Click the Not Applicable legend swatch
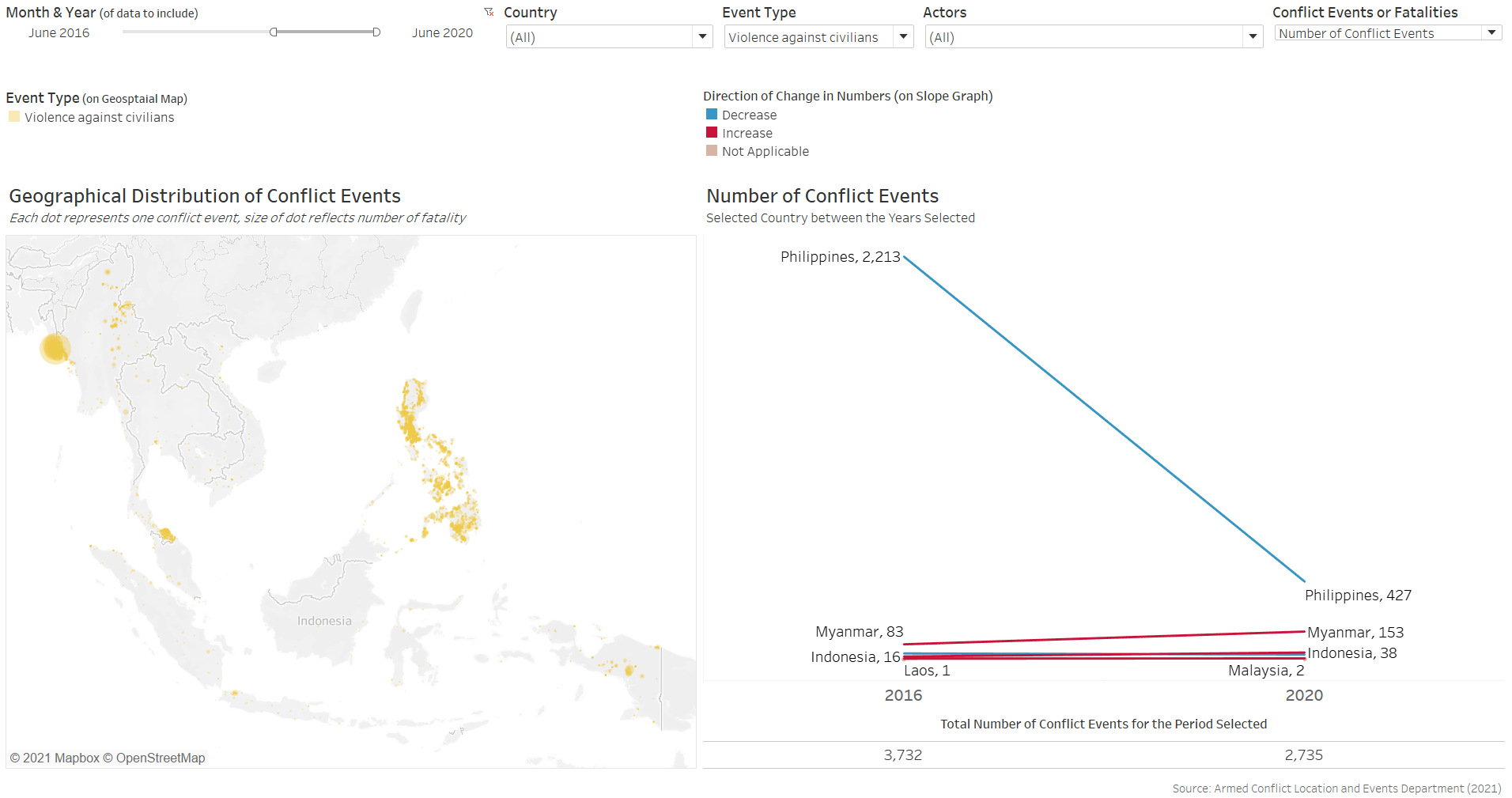The image size is (1512, 798). pos(712,151)
